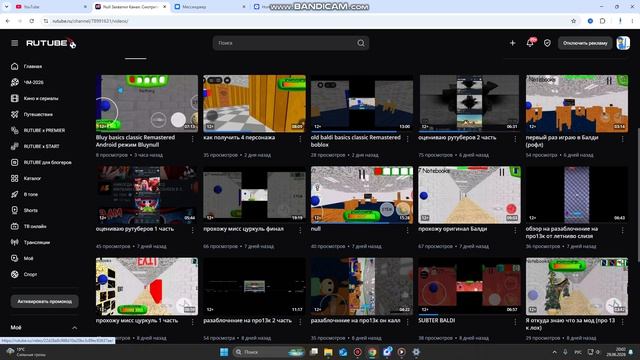Click the Каталог grid icon
This screenshot has height=360, width=640.
point(15,178)
